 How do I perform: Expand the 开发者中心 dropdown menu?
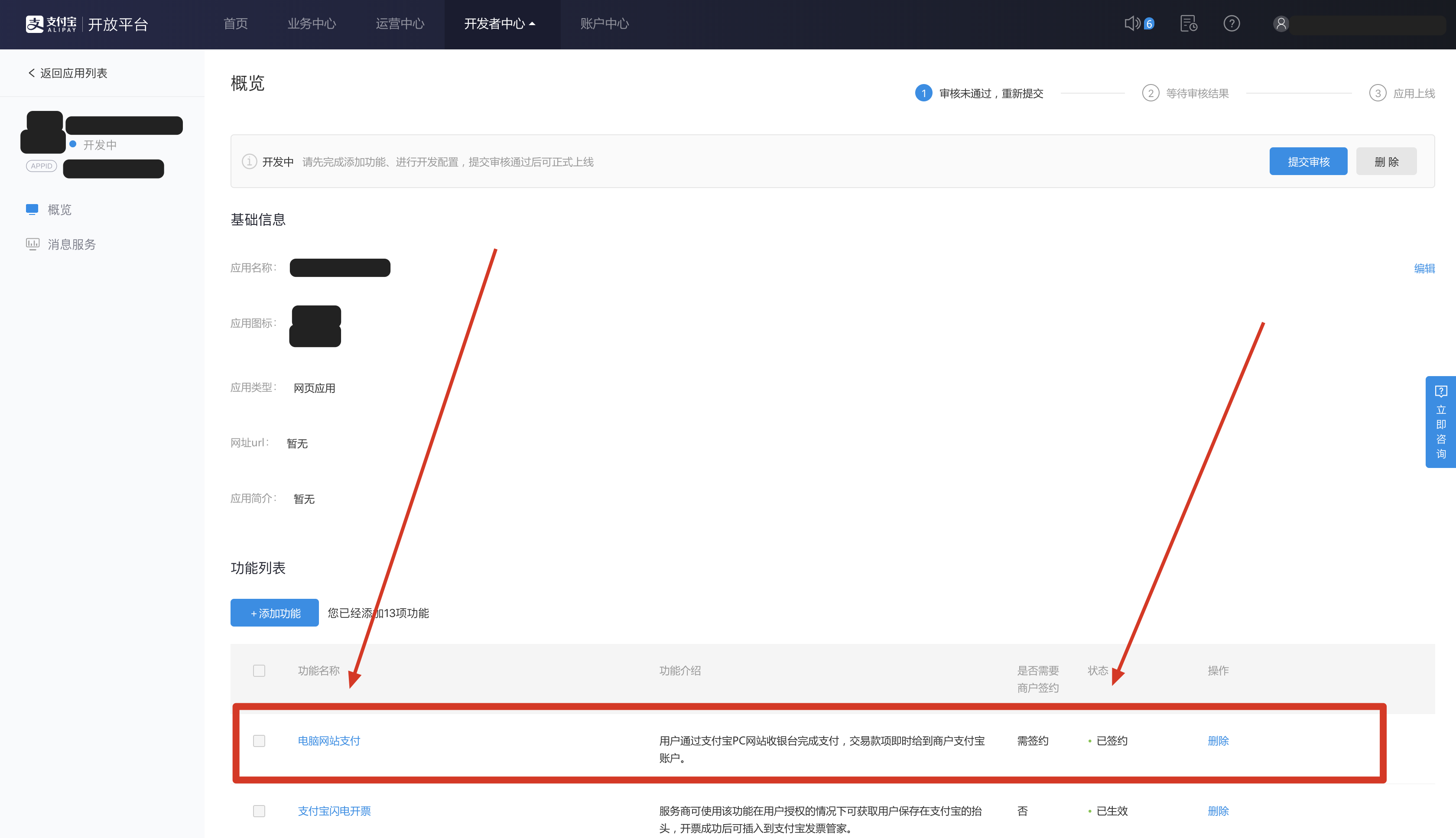pos(500,23)
